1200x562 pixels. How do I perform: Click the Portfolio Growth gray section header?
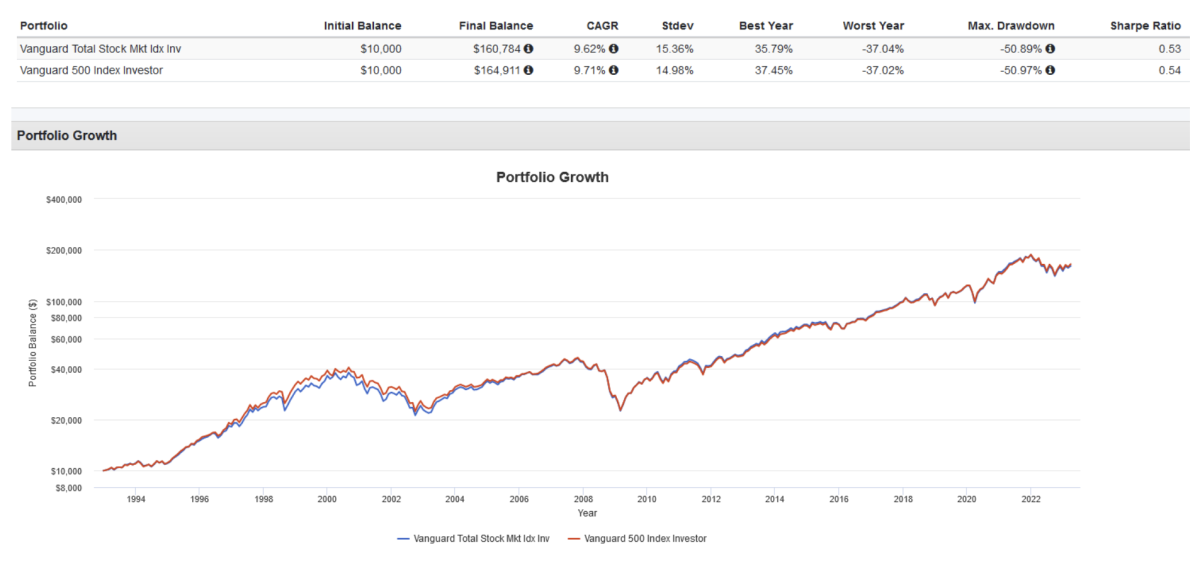click(x=600, y=136)
